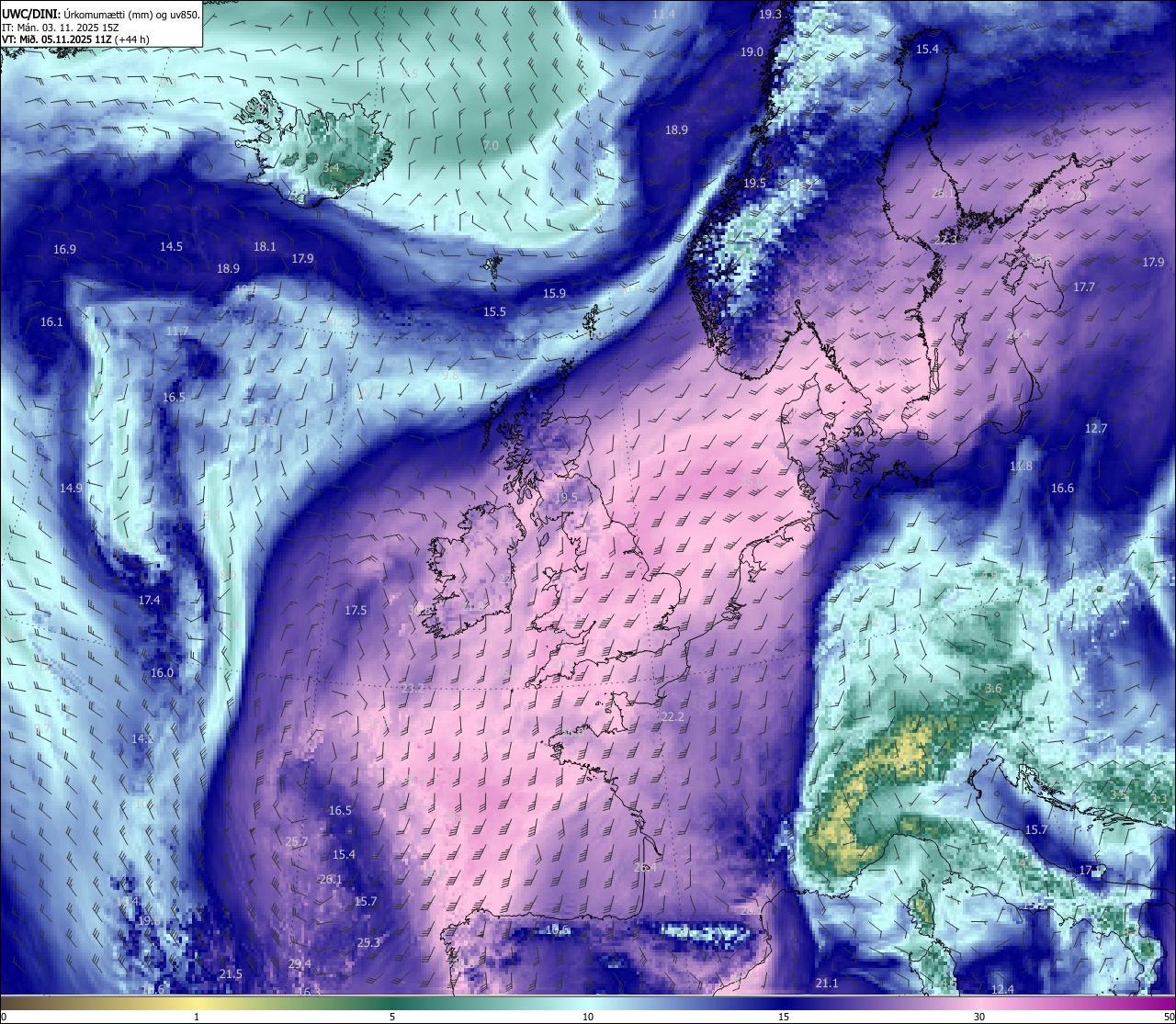Click the '11.7' value label
This screenshot has height=1024, width=1176.
pyautogui.click(x=177, y=332)
